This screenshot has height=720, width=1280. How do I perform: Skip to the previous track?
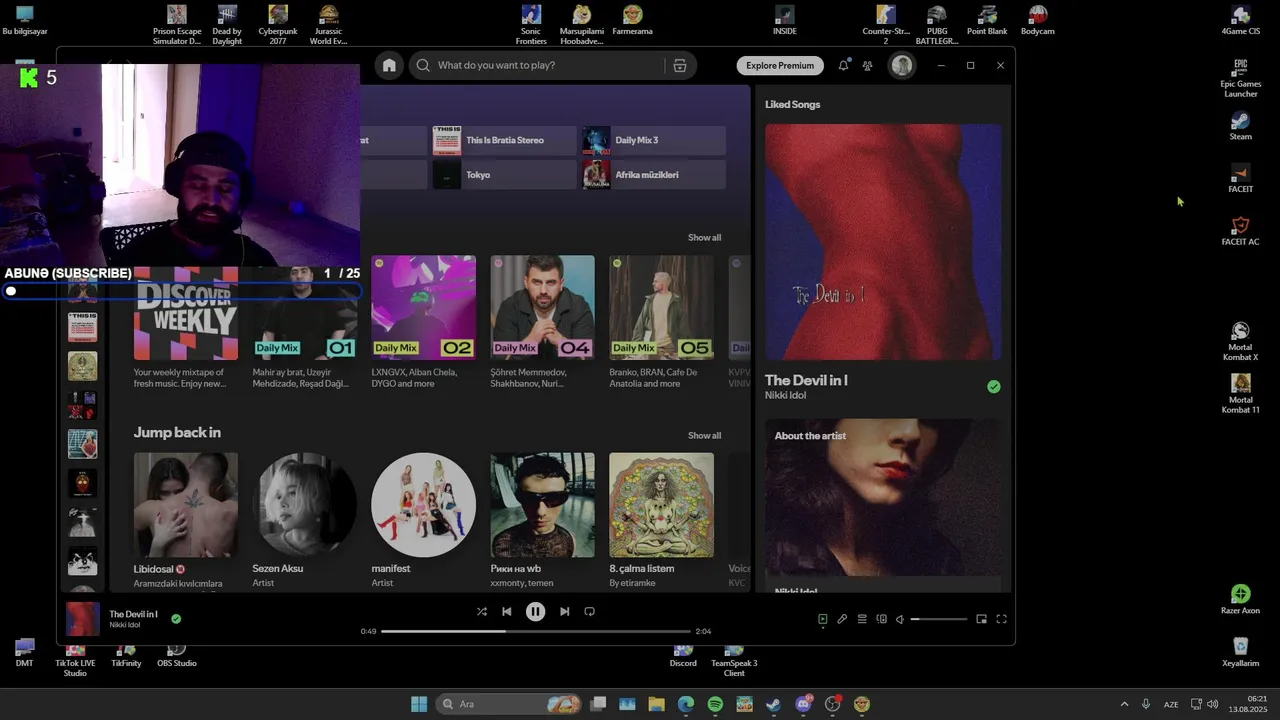507,611
